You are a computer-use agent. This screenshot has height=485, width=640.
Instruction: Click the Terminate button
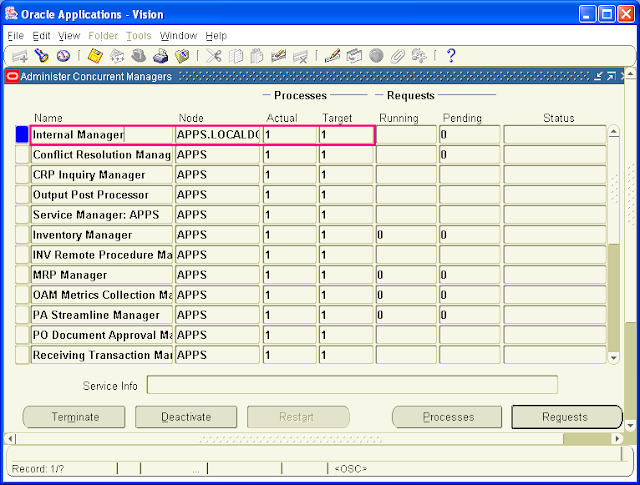tap(74, 417)
